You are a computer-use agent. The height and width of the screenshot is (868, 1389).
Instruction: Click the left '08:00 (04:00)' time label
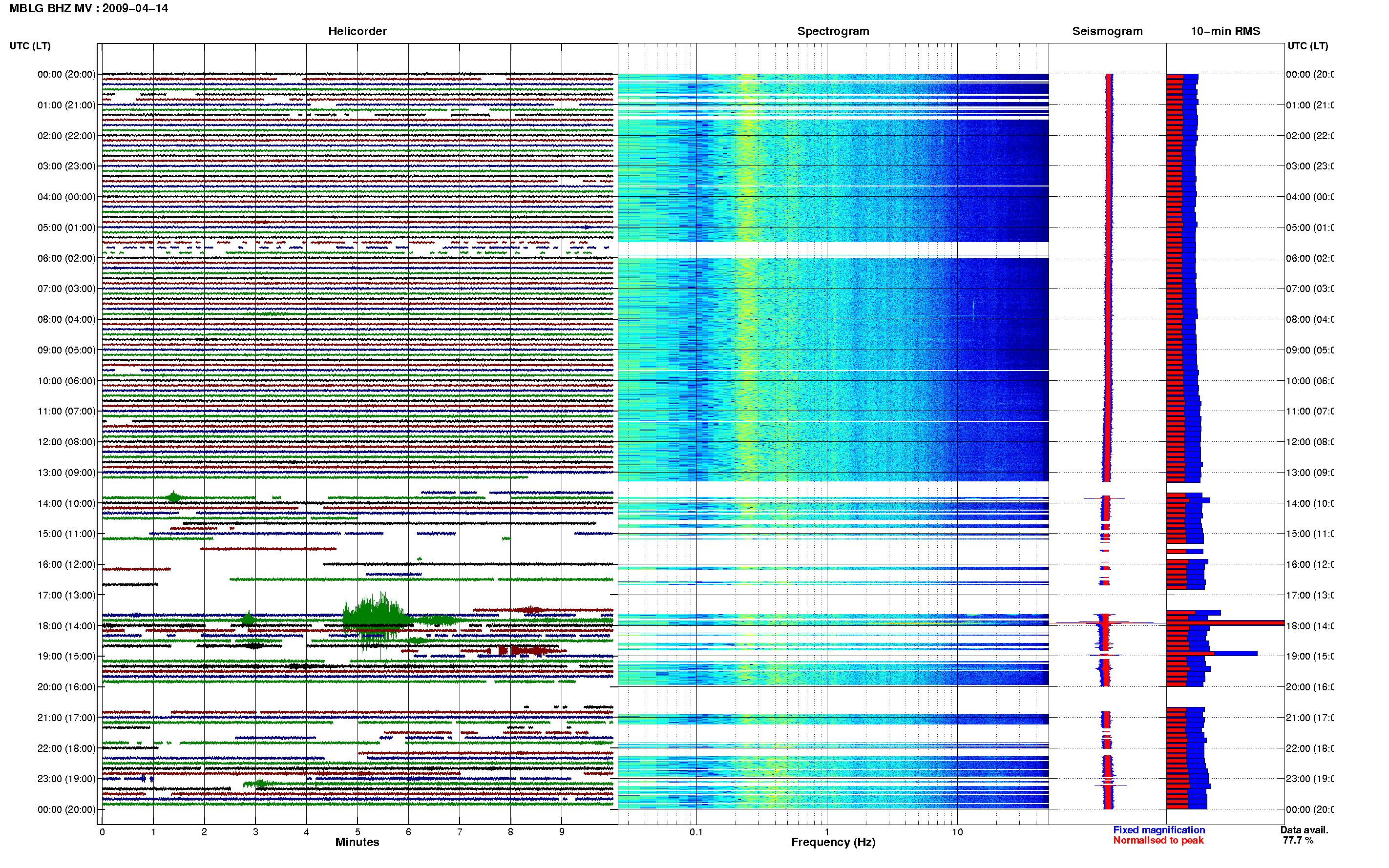(66, 320)
